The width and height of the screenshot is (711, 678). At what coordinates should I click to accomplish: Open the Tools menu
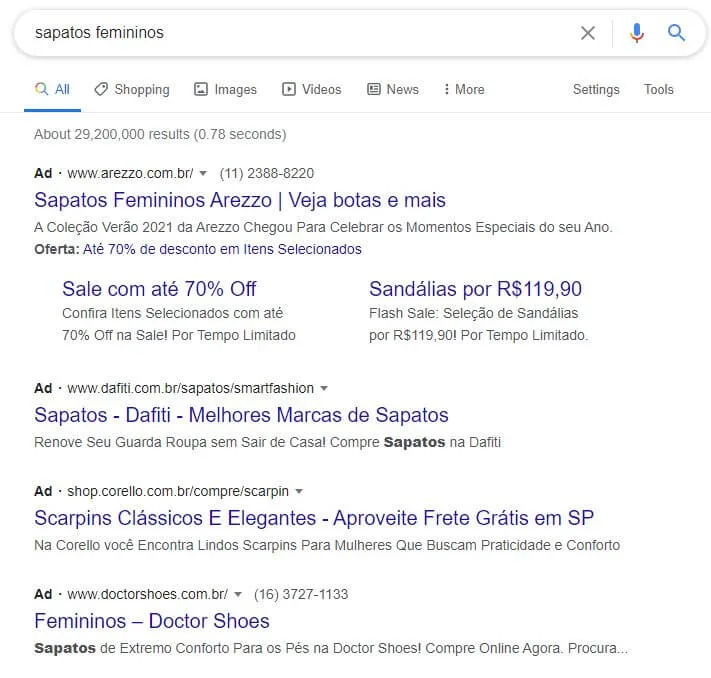tap(658, 89)
